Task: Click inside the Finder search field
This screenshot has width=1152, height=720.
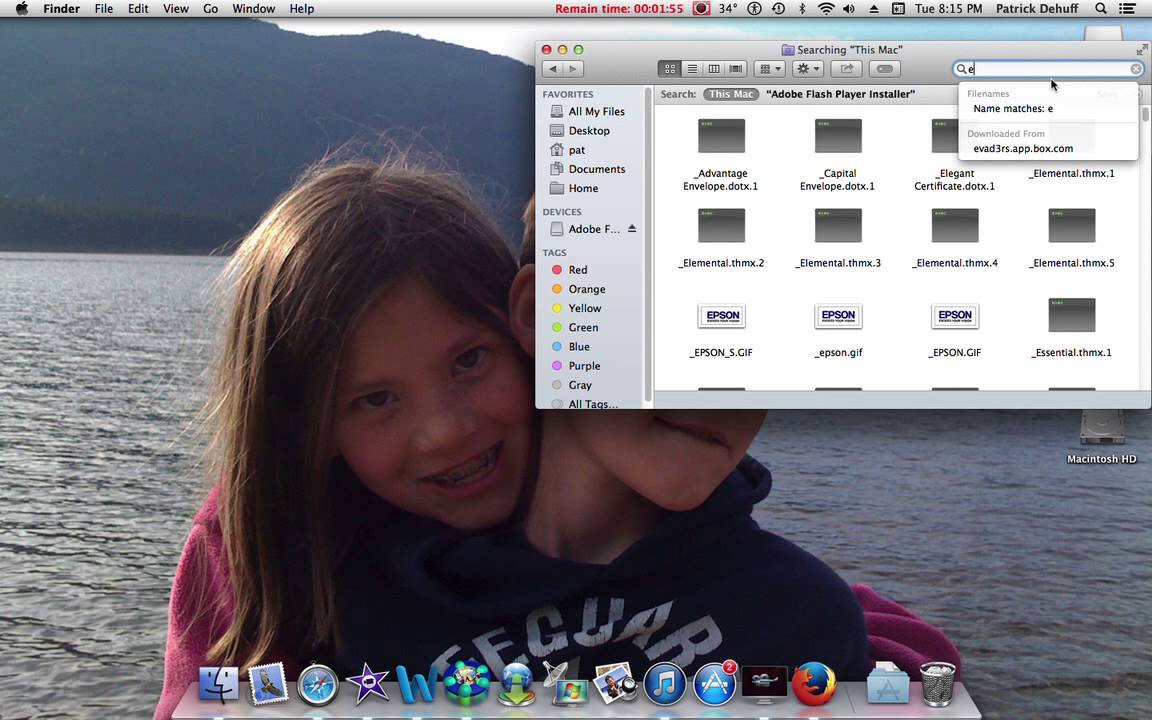Action: pyautogui.click(x=1047, y=69)
